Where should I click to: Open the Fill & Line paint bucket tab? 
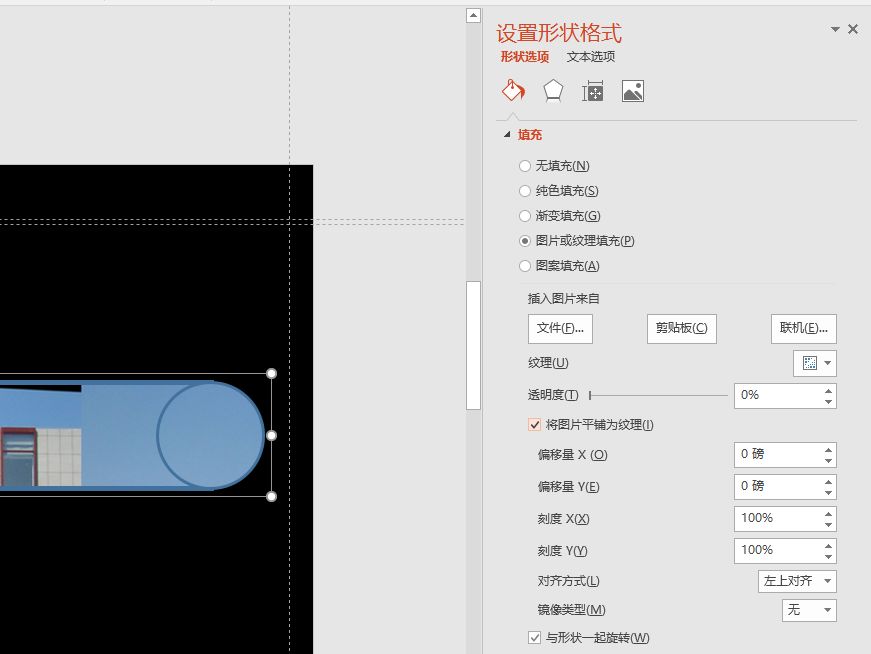coord(513,91)
